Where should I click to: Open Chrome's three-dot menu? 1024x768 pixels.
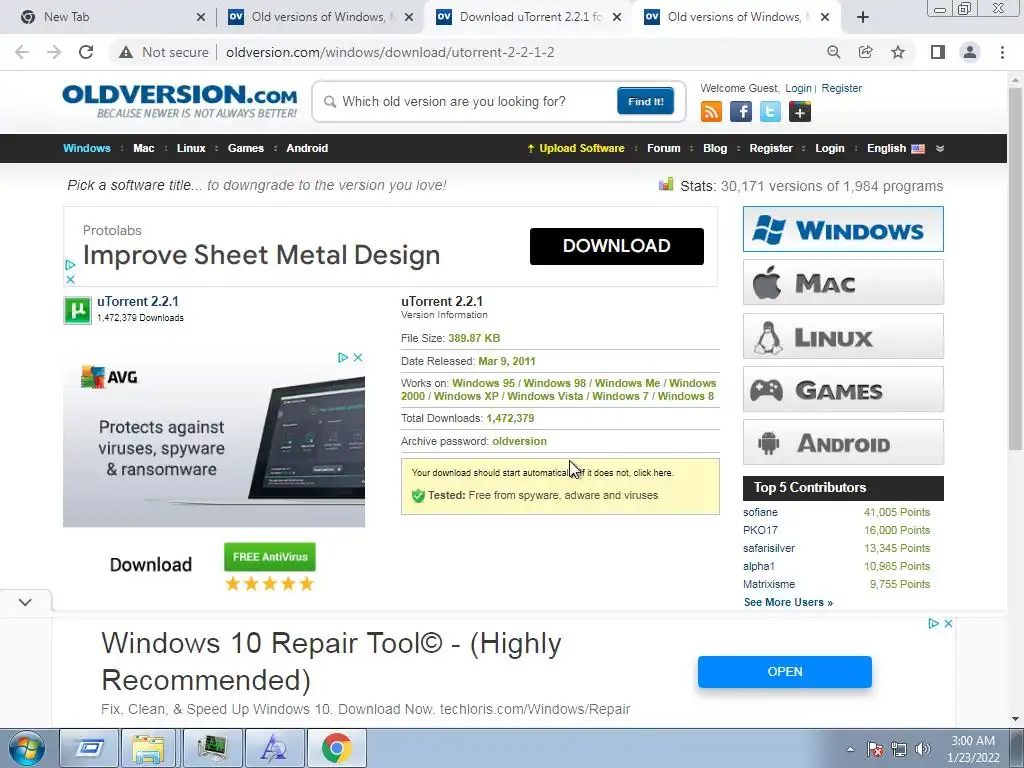1002,52
